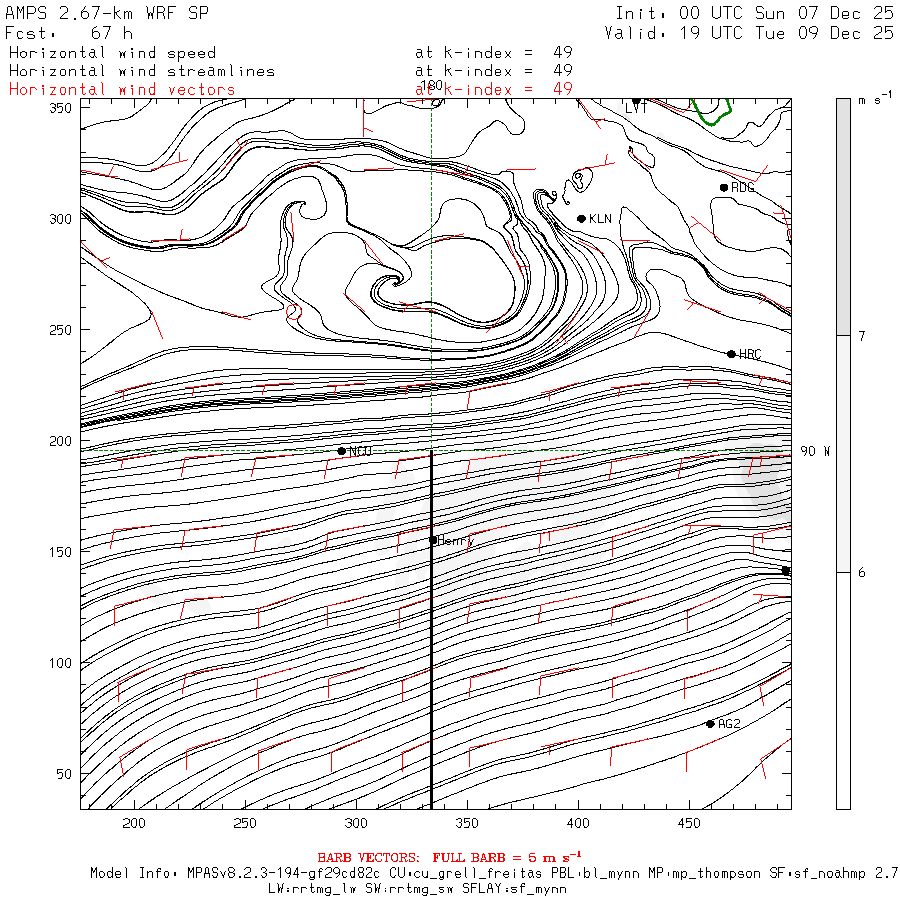
Task: Click the x-axis tick label '200'
Action: coord(134,823)
